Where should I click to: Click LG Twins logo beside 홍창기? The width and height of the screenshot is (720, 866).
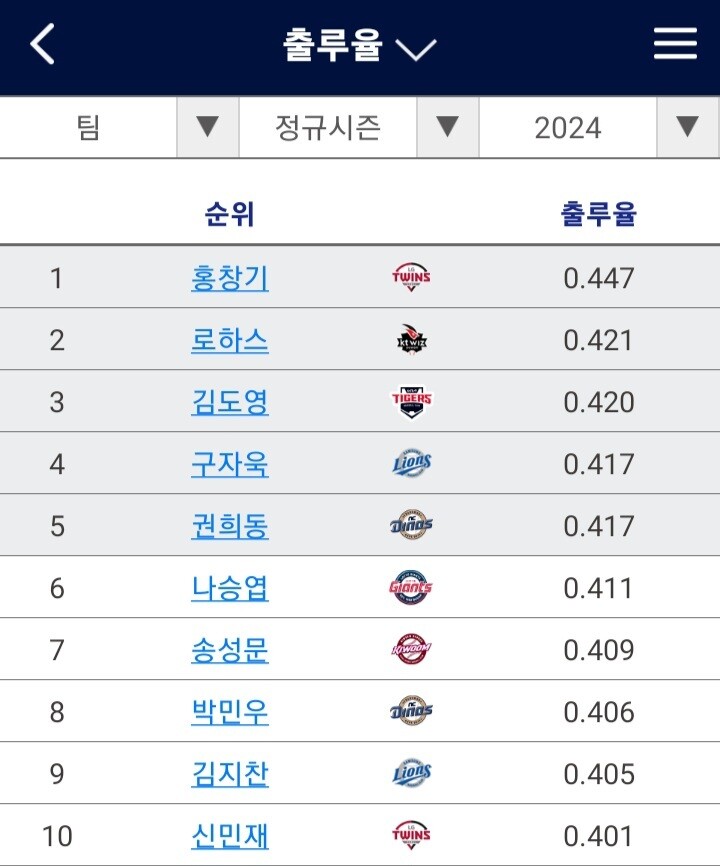411,277
